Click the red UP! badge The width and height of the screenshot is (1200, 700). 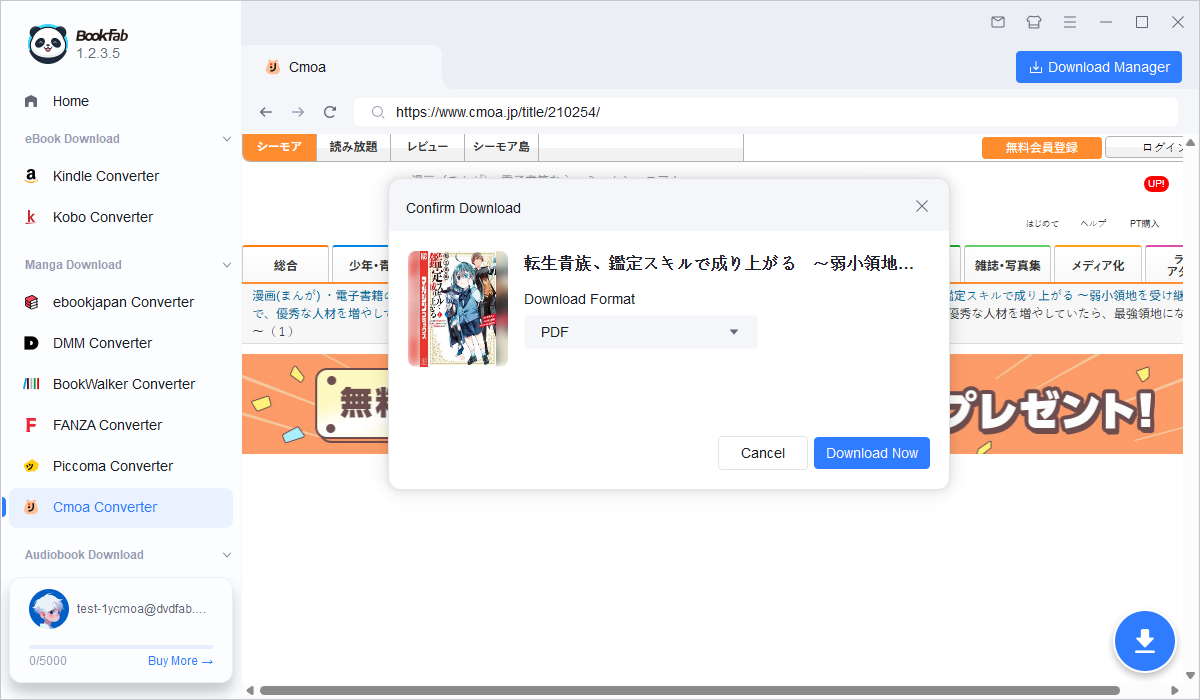1156,184
